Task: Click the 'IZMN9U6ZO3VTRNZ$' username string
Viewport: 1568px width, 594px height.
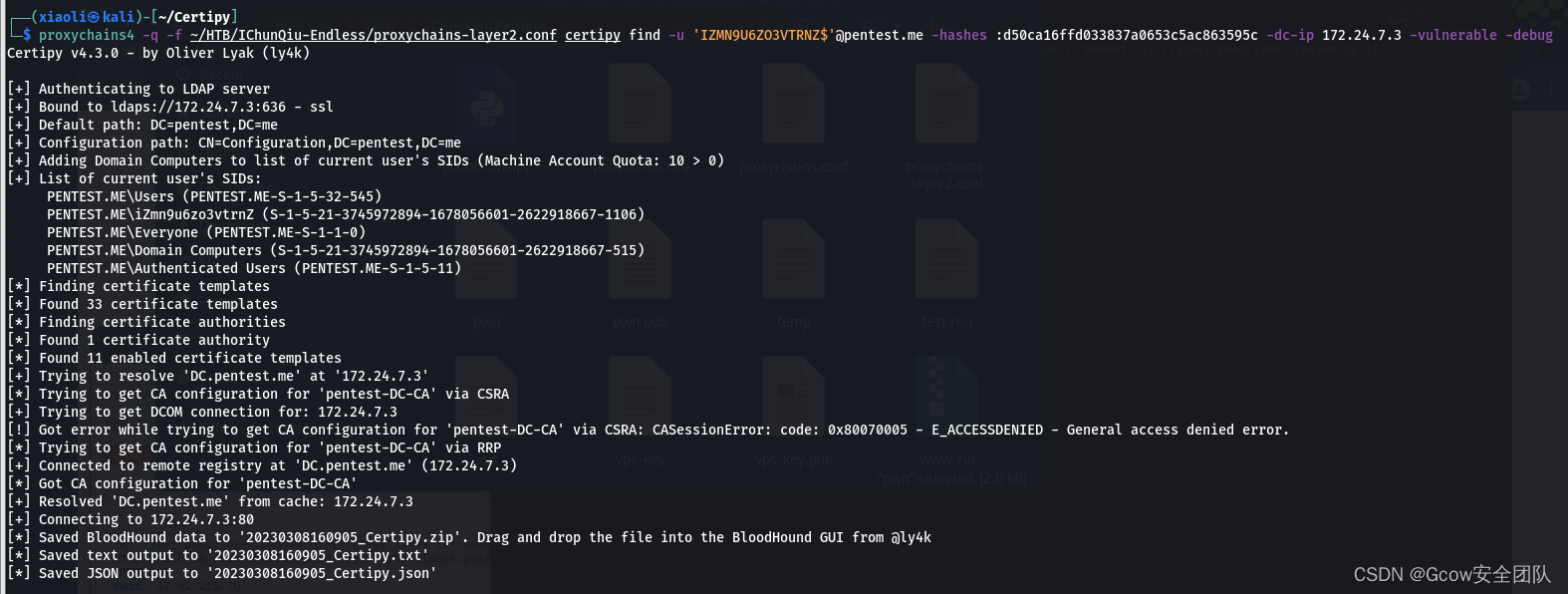Action: click(763, 35)
